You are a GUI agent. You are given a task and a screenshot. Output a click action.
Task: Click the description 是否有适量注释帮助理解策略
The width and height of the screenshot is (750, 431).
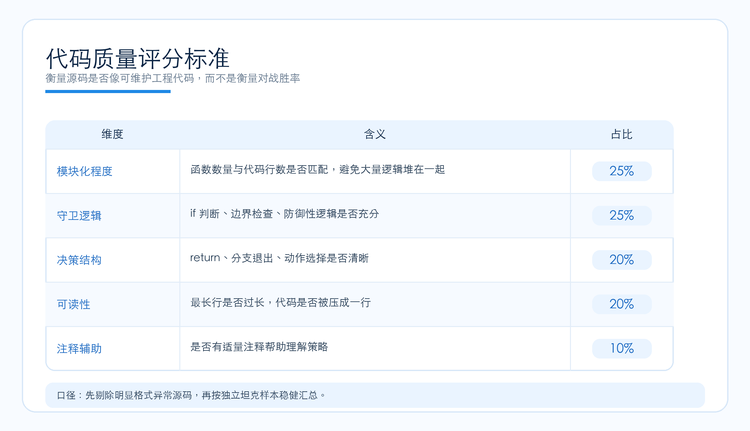pos(259,347)
